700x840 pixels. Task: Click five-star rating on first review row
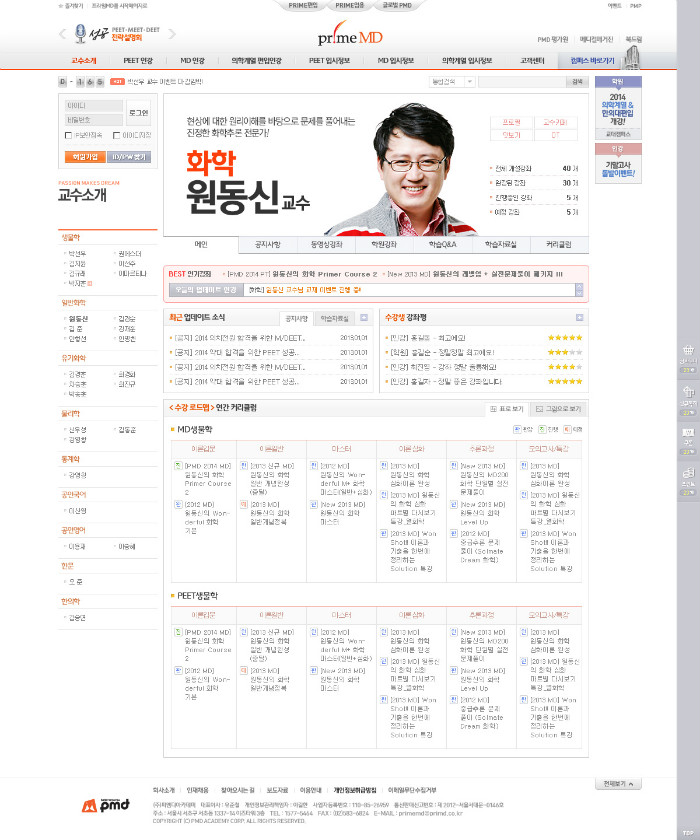click(564, 338)
